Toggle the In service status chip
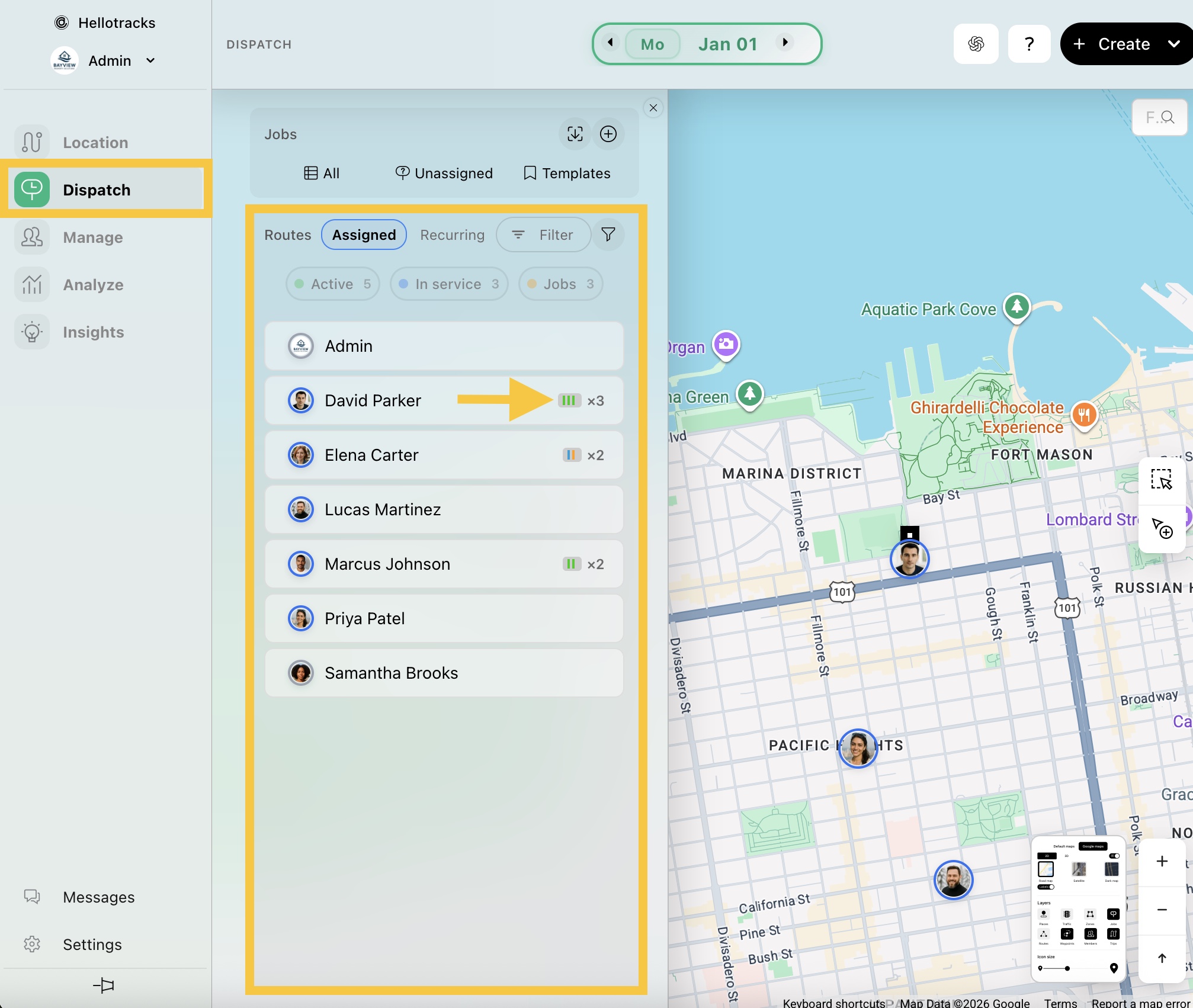Image resolution: width=1193 pixels, height=1008 pixels. click(449, 284)
